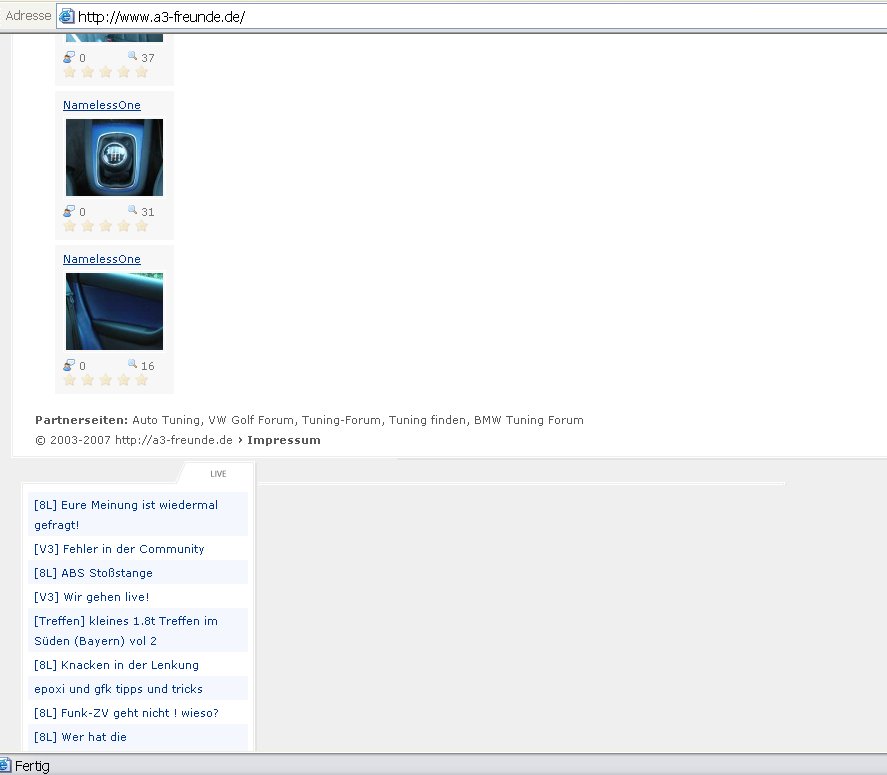Viewport: 887px width, 775px height.
Task: Open the gear shift knob thumbnail
Action: 114,157
